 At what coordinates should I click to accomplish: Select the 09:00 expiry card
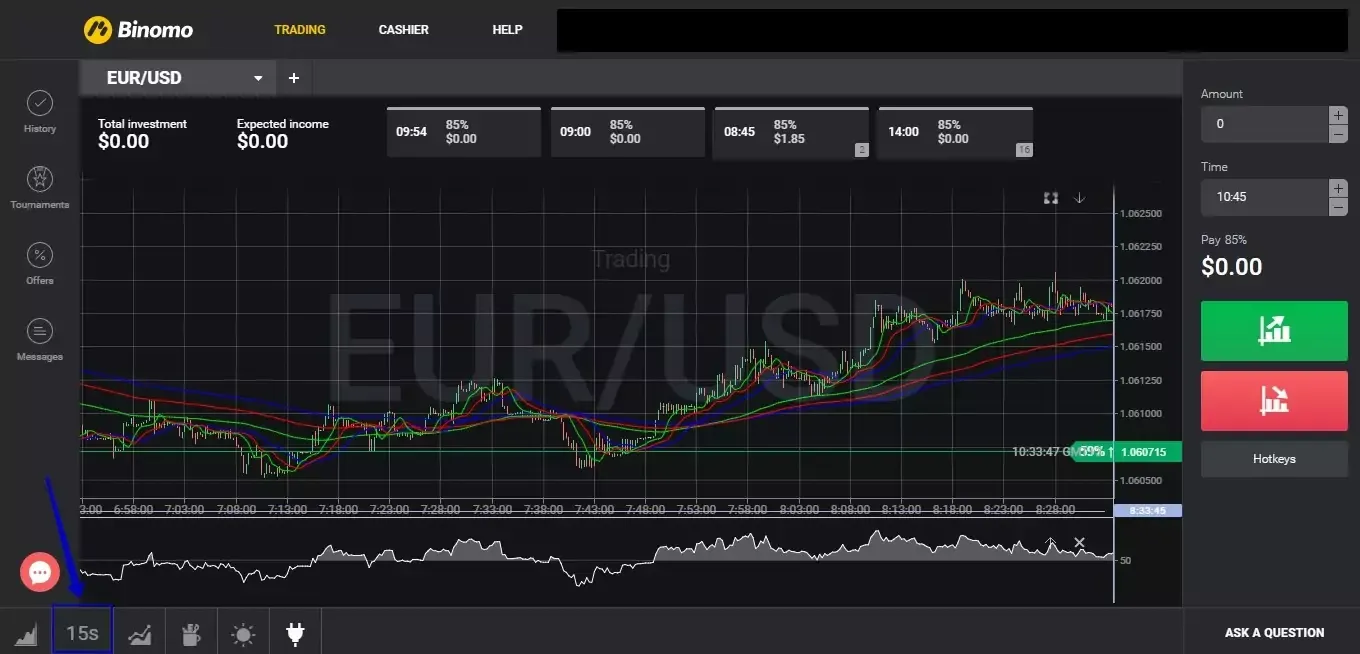[x=627, y=132]
